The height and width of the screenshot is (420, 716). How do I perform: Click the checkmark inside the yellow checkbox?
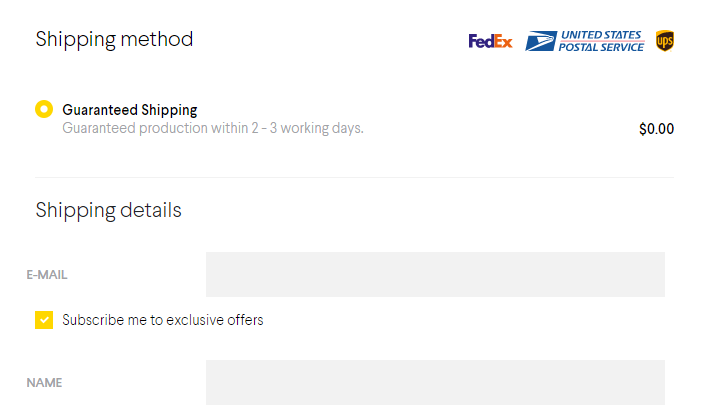44,320
